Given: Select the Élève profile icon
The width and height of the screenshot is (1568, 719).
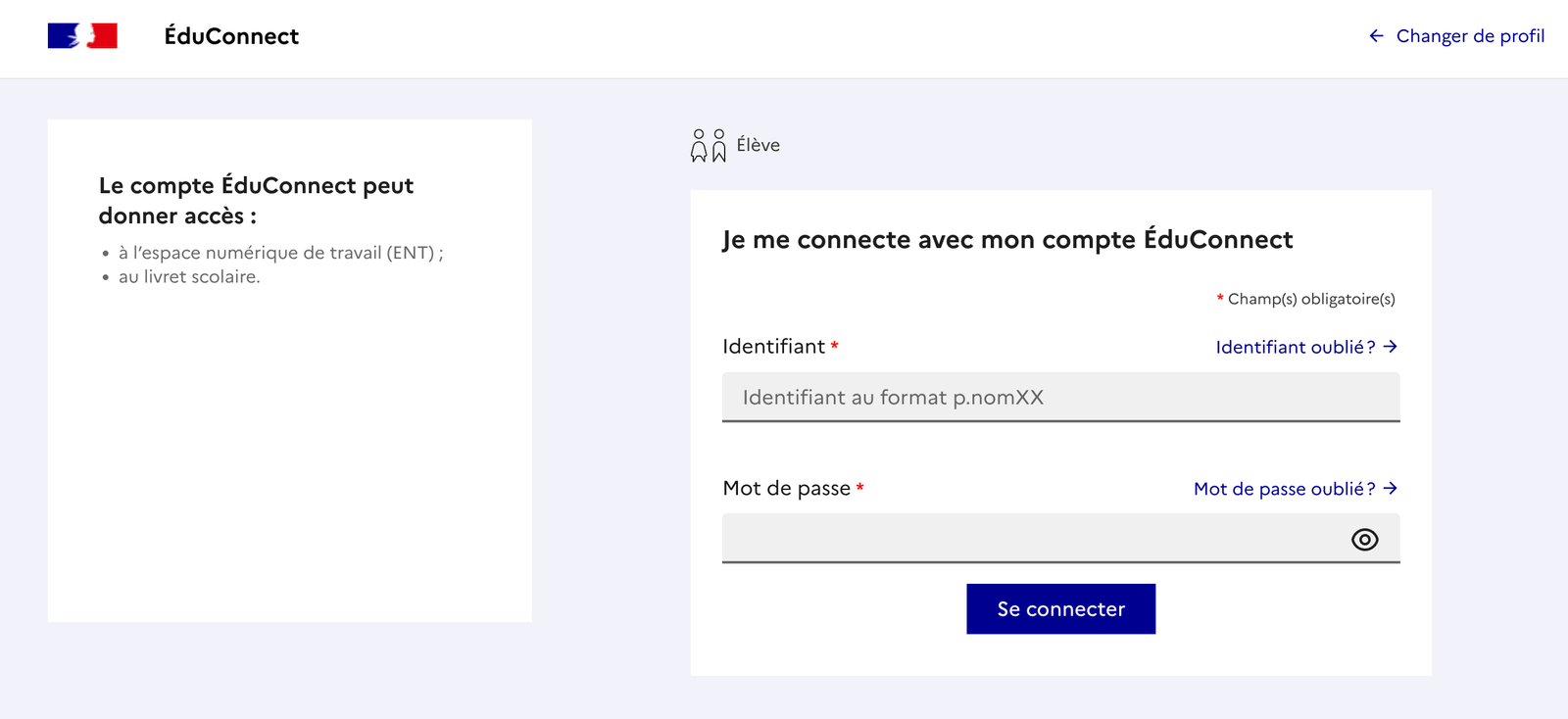Looking at the screenshot, I should [x=709, y=144].
